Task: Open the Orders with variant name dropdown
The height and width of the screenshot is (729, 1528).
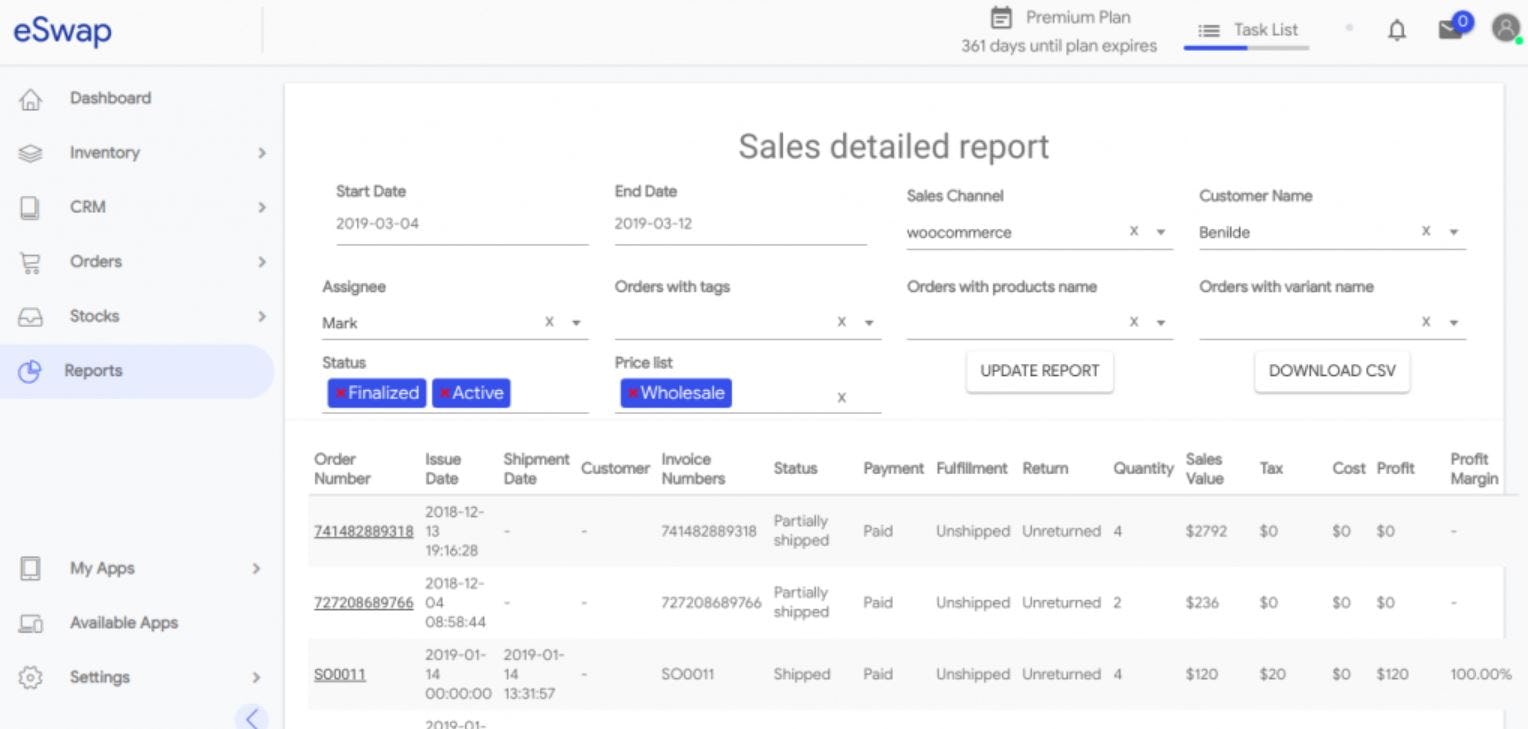Action: pos(1453,323)
